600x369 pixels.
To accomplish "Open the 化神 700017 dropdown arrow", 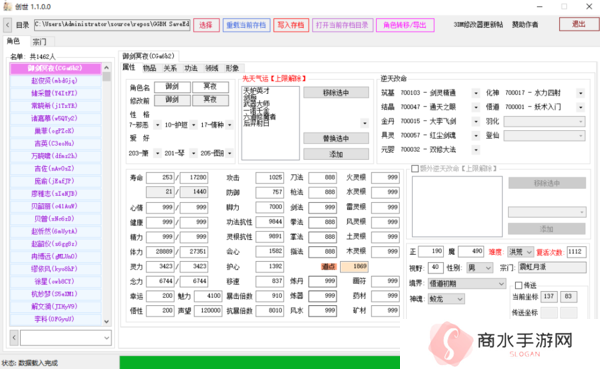I will (581, 93).
